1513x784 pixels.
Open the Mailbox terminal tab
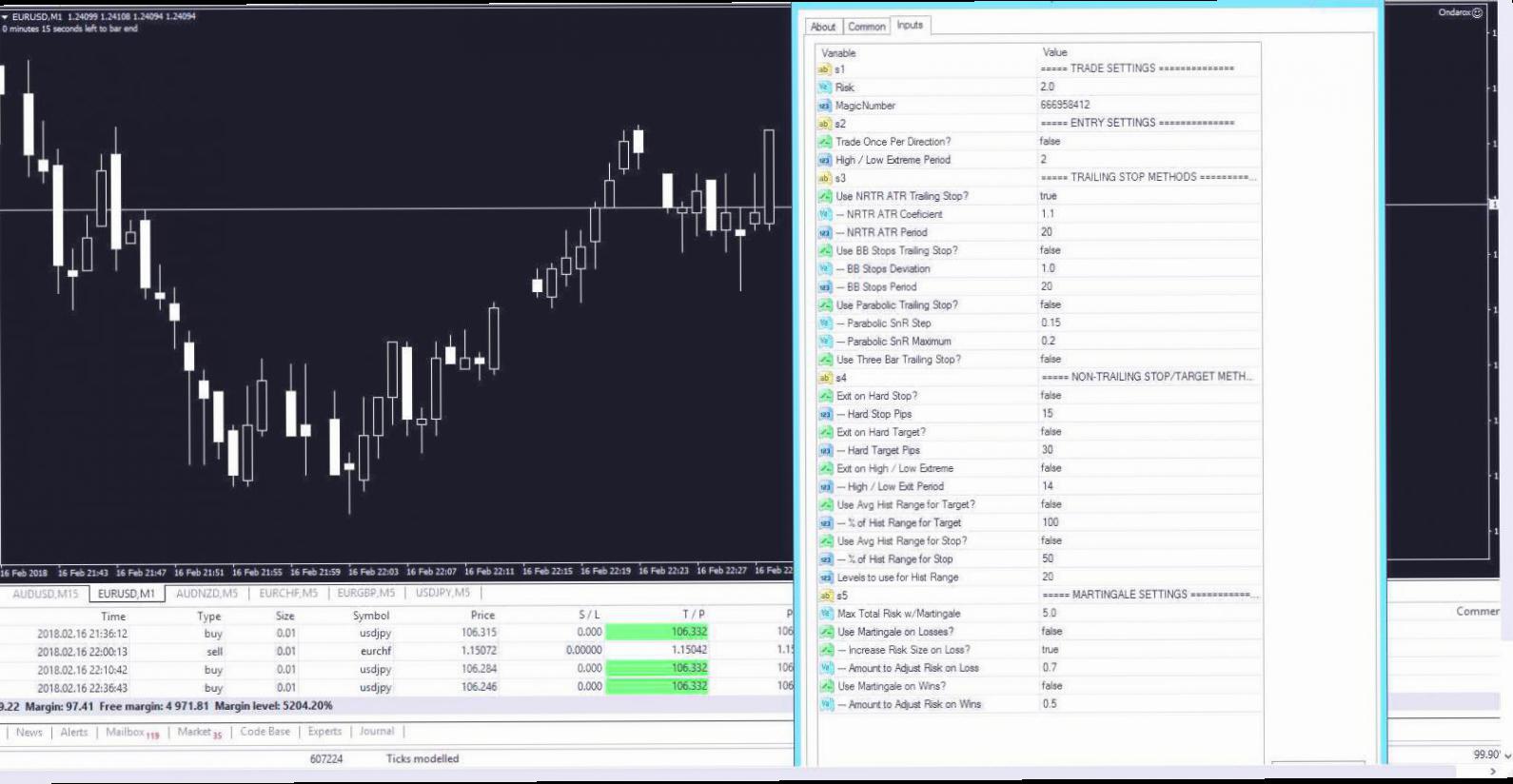point(132,732)
